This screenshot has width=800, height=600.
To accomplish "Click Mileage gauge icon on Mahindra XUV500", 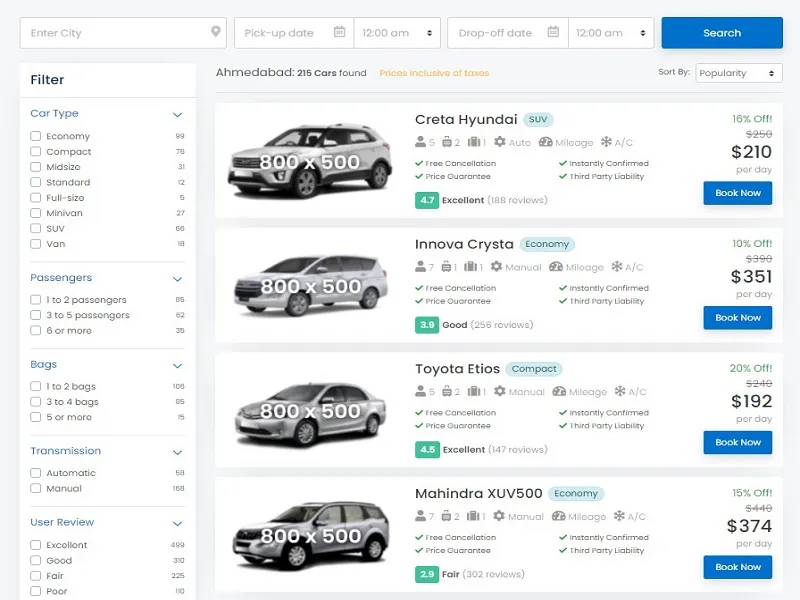I will coord(559,516).
